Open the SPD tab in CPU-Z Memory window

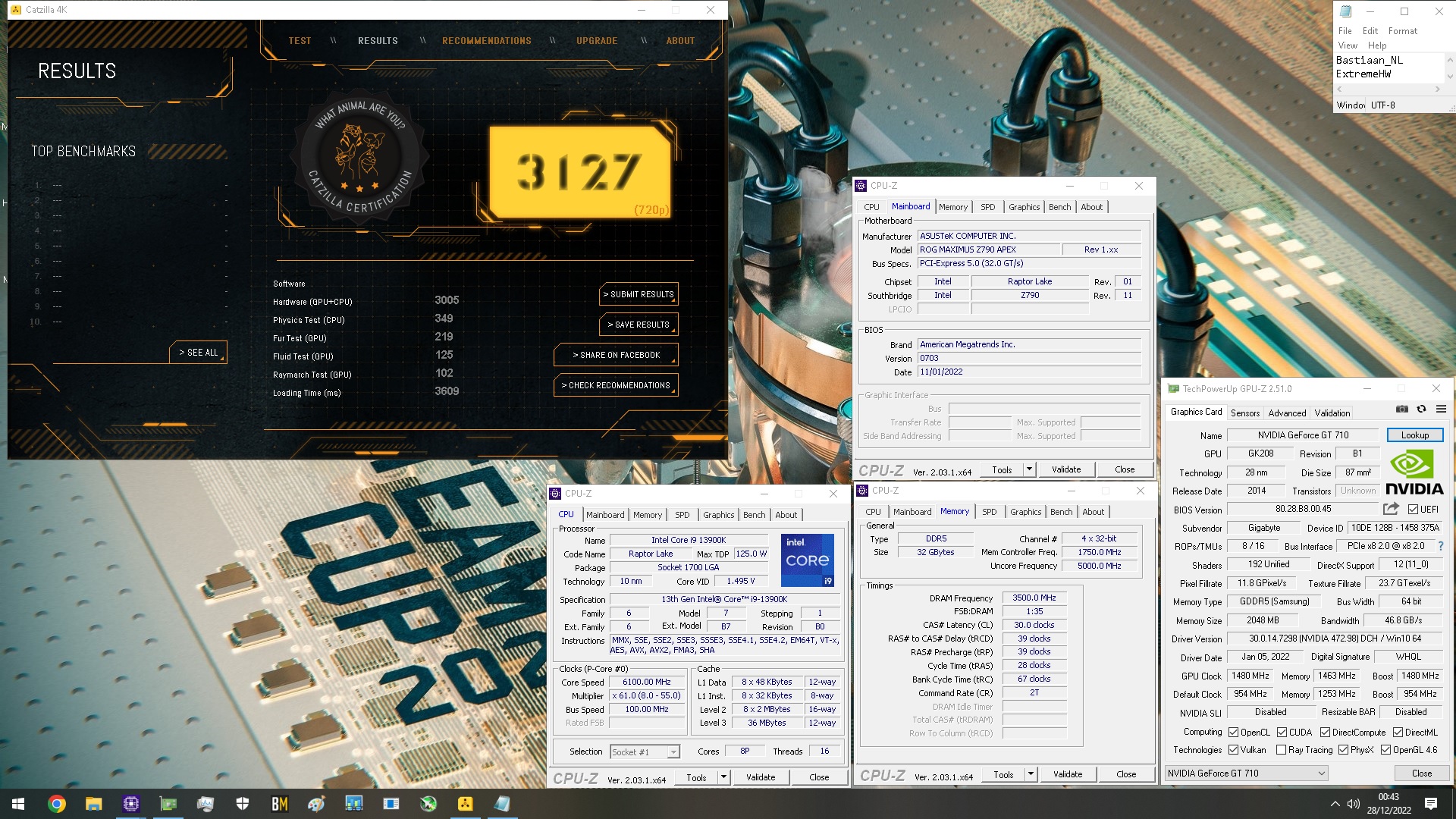tap(990, 512)
